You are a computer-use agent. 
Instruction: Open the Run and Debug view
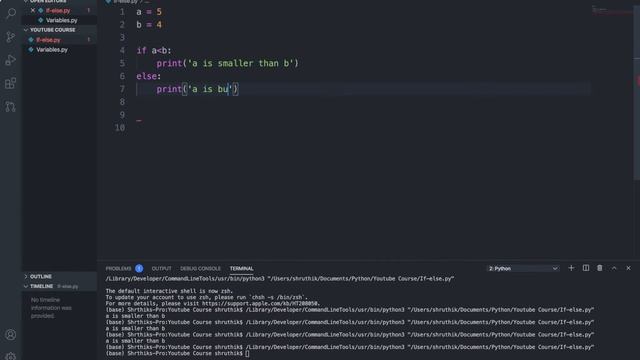point(11,60)
